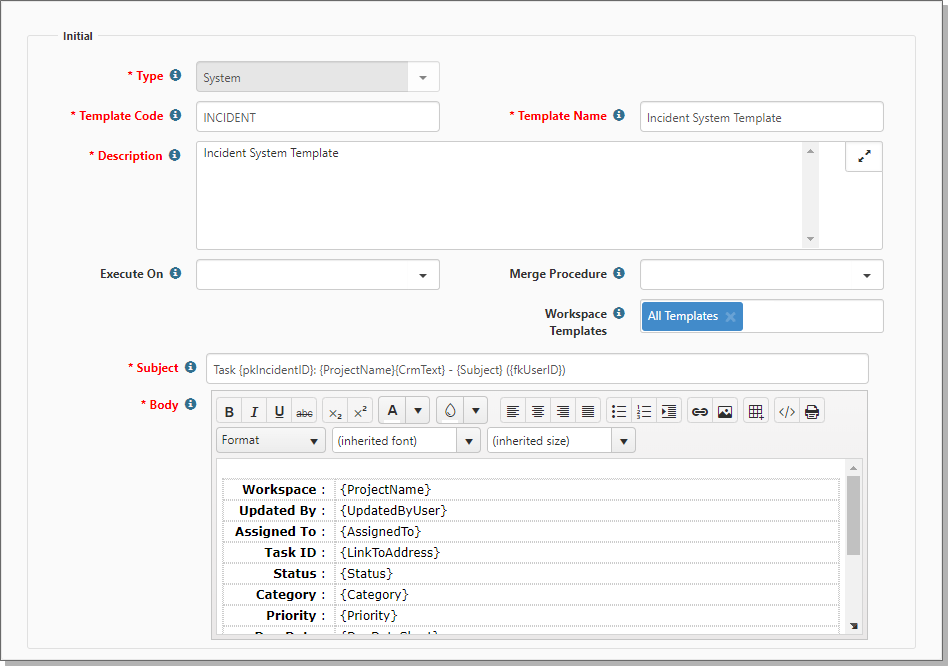
Task: Toggle underline formatting in body editor
Action: tap(279, 412)
